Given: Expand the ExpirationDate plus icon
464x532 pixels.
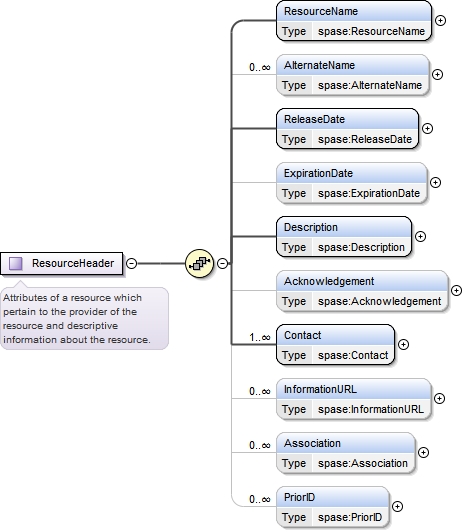Looking at the screenshot, I should click(x=436, y=183).
